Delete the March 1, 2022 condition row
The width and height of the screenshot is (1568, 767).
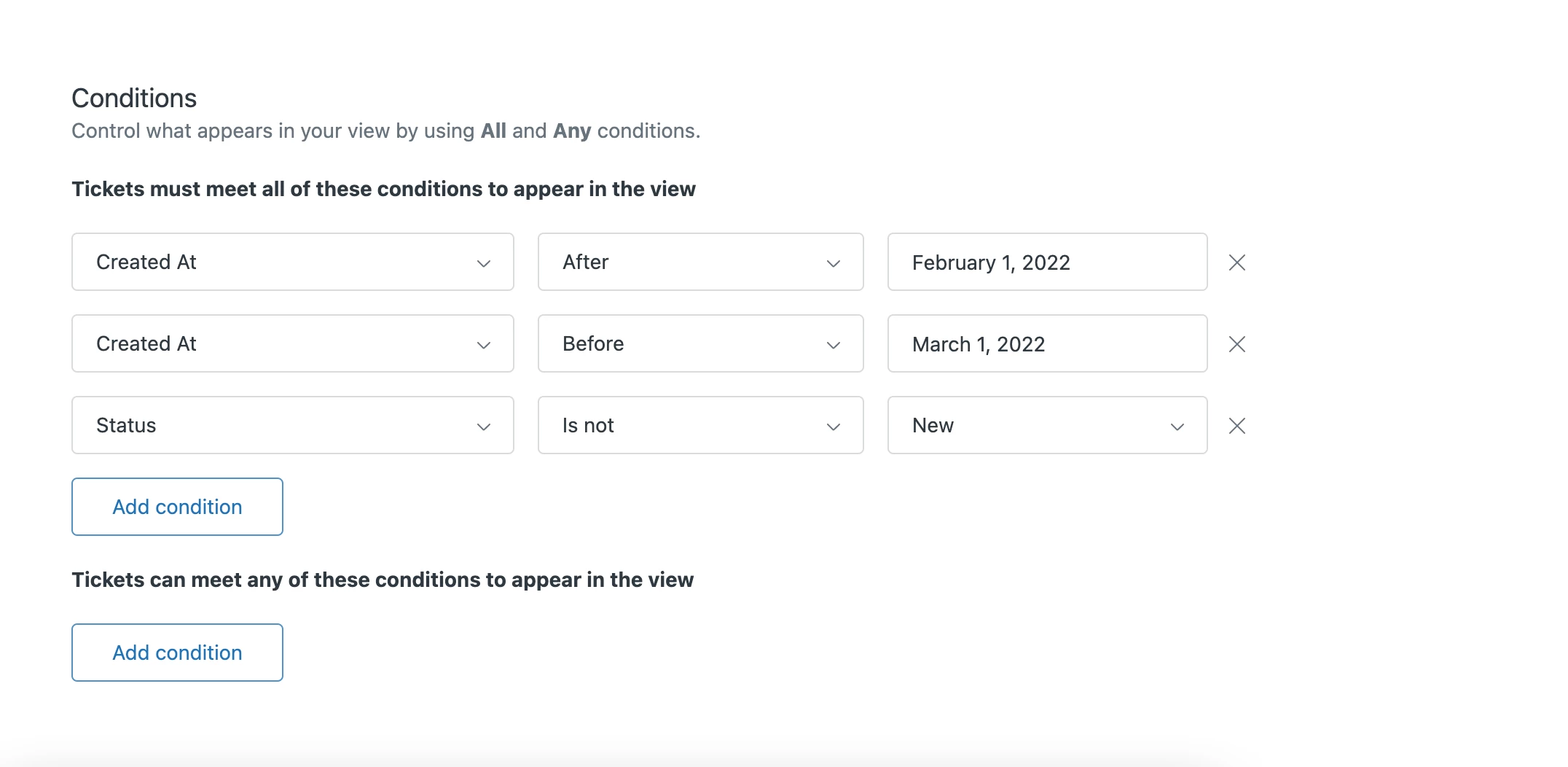(1236, 344)
